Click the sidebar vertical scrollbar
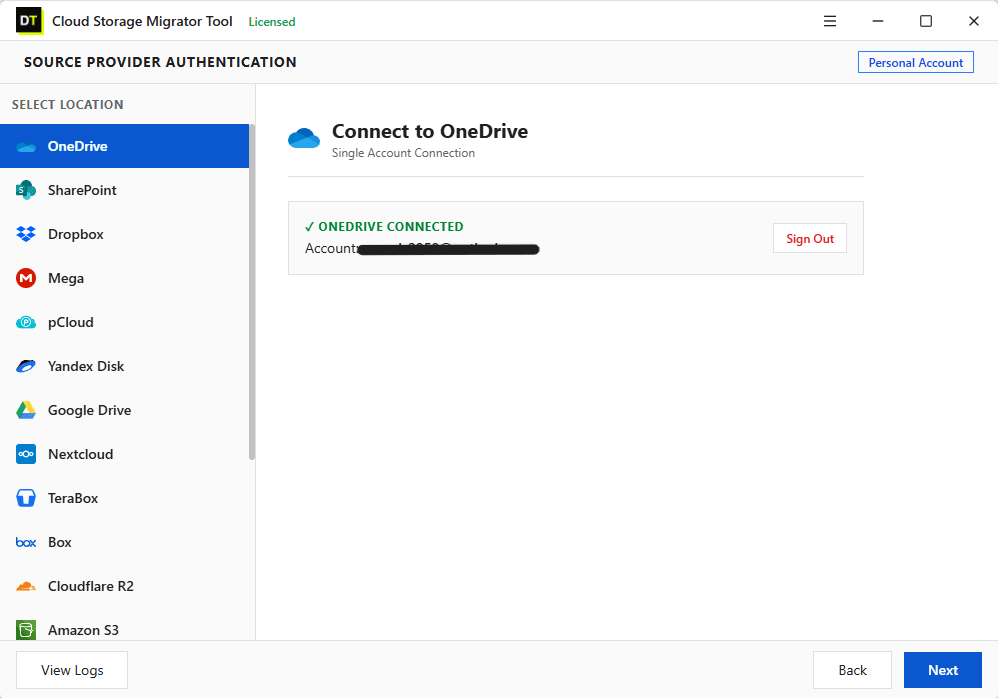The image size is (998, 698). [x=252, y=291]
